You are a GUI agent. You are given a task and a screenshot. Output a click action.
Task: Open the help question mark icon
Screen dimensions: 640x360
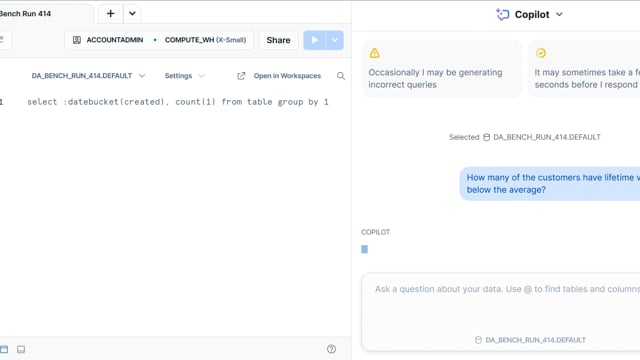[x=331, y=349]
